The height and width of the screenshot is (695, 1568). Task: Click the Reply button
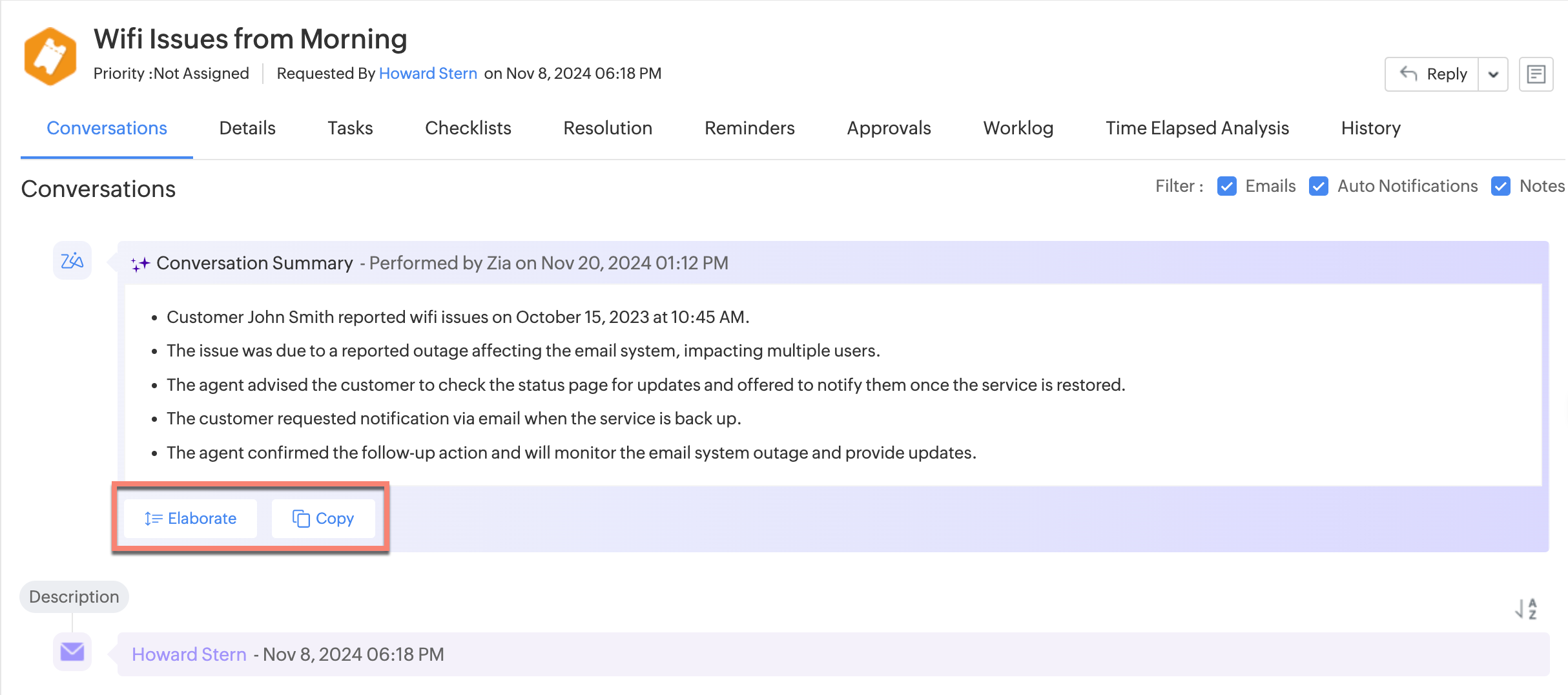coord(1432,74)
